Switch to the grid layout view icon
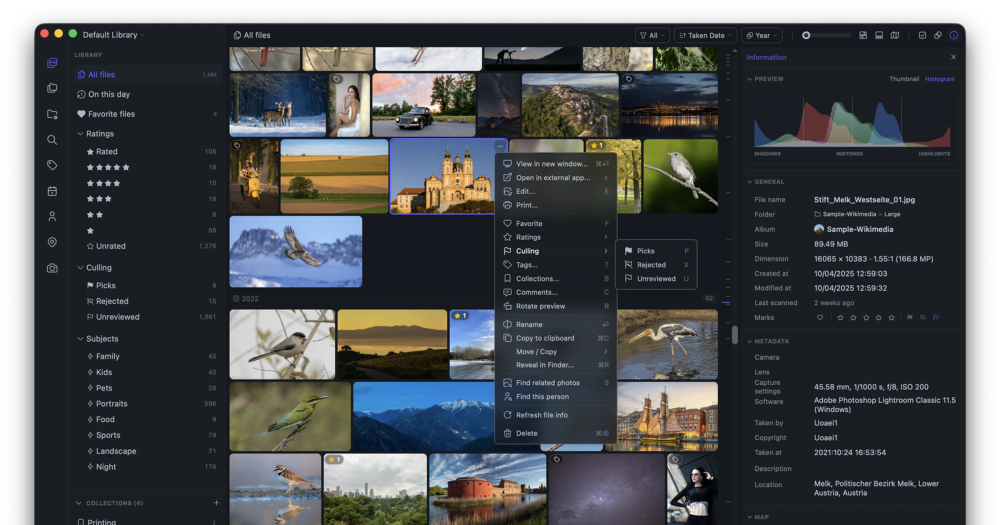Image resolution: width=1000 pixels, height=525 pixels. pos(863,36)
